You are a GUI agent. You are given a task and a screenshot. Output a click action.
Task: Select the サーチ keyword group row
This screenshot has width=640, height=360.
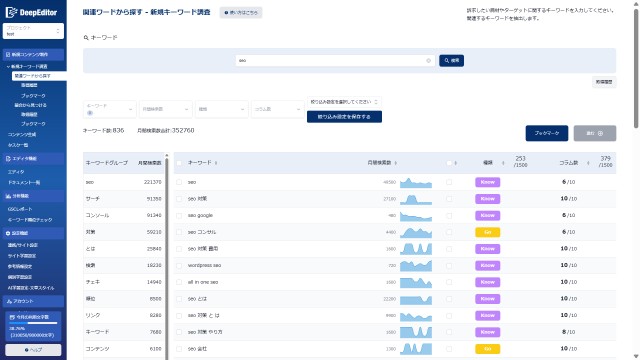[x=123, y=199]
